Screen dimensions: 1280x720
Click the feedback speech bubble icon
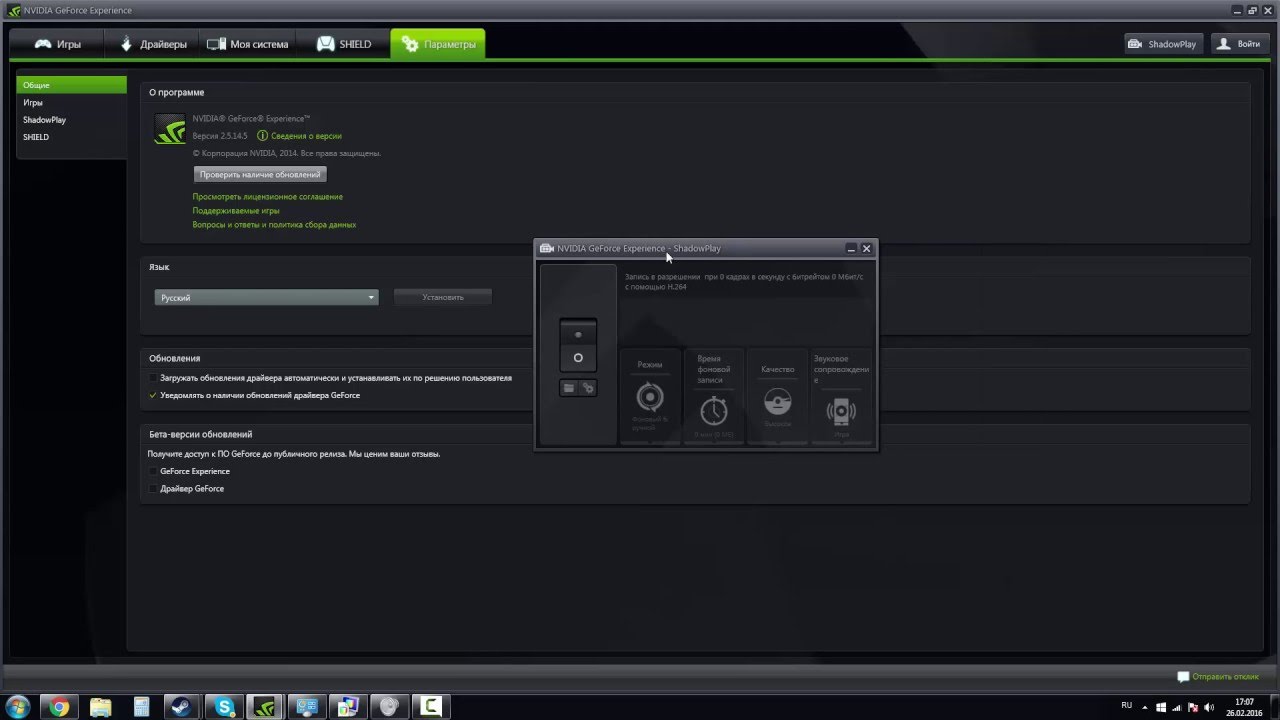point(1183,677)
